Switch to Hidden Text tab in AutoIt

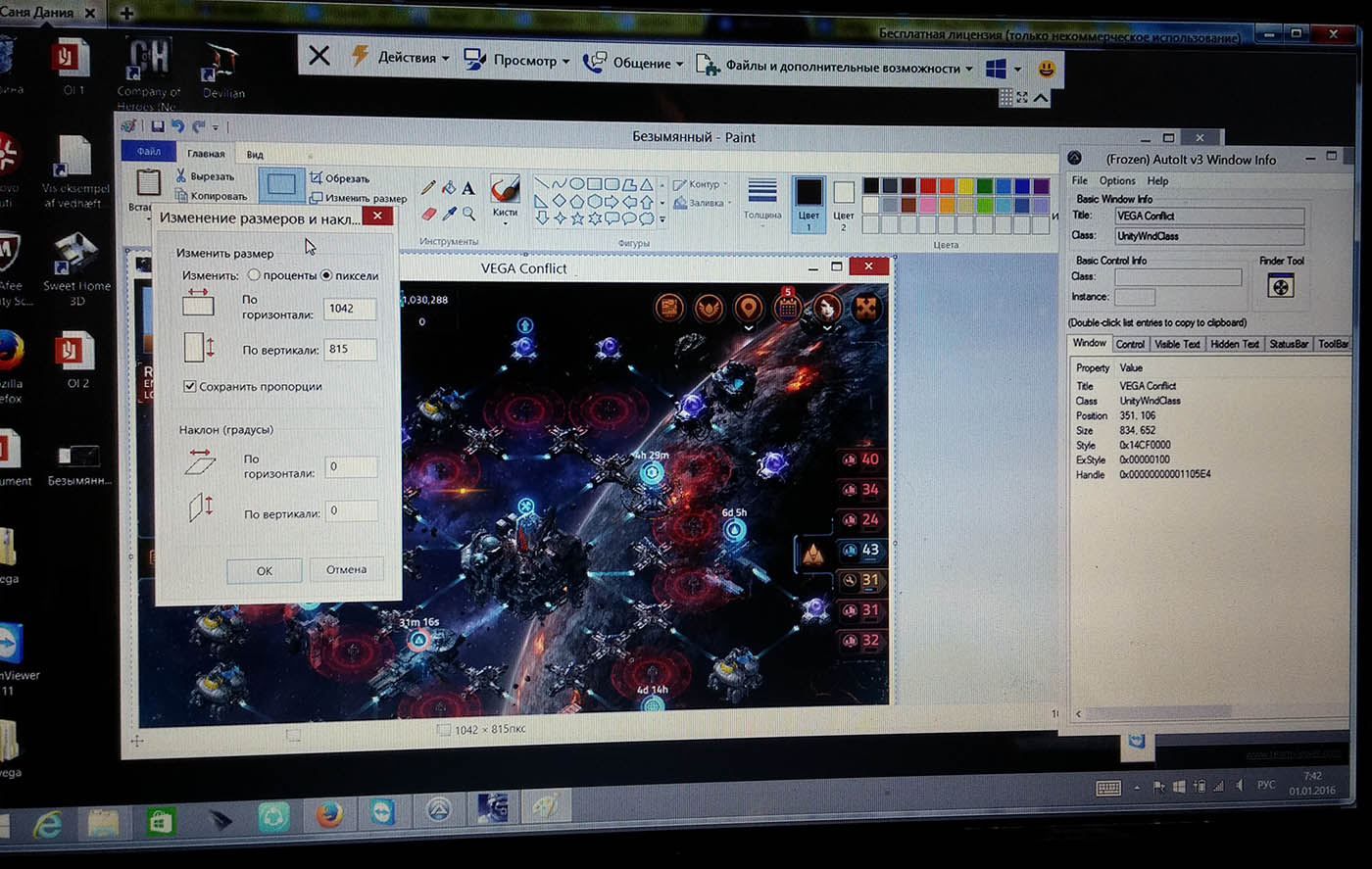click(x=1234, y=344)
